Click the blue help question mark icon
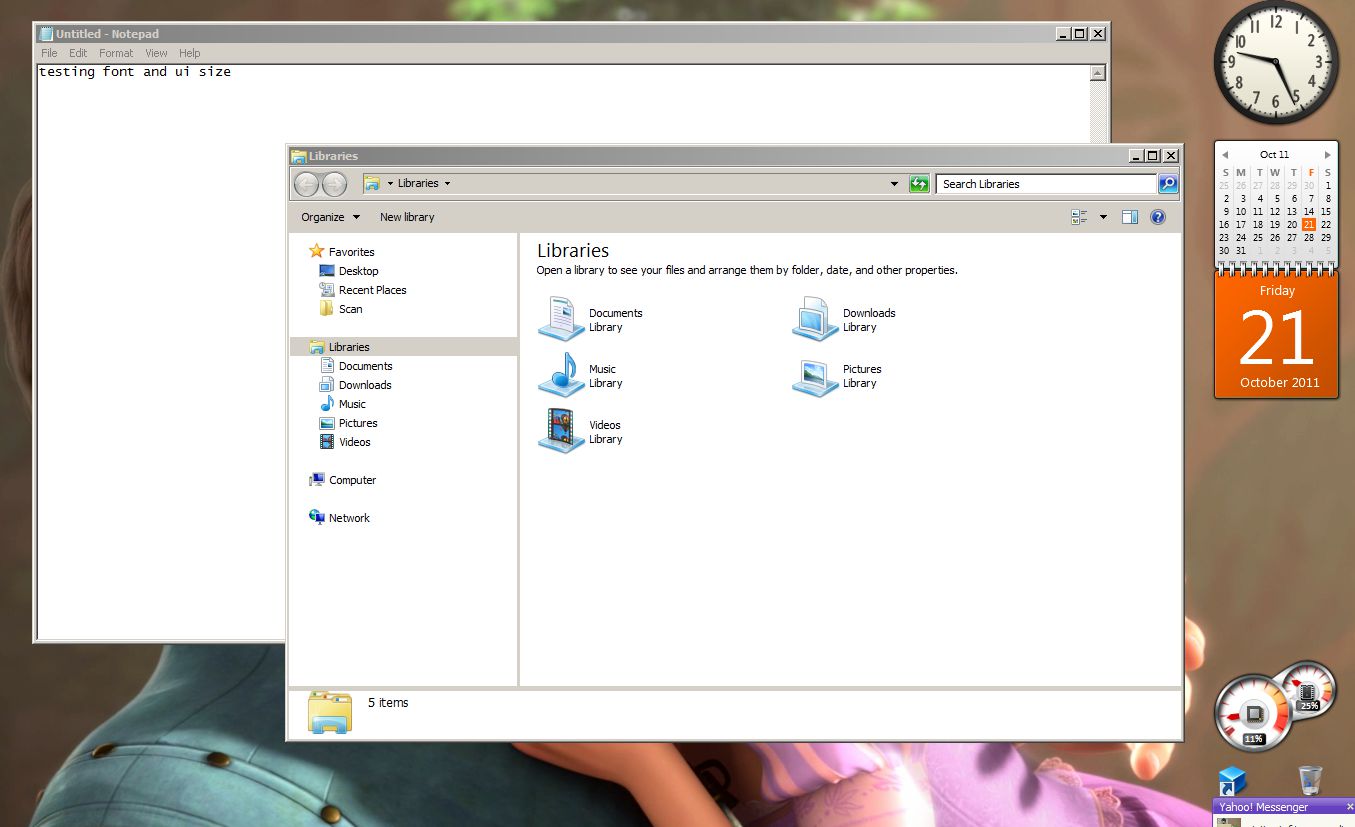The height and width of the screenshot is (827, 1355). point(1158,217)
